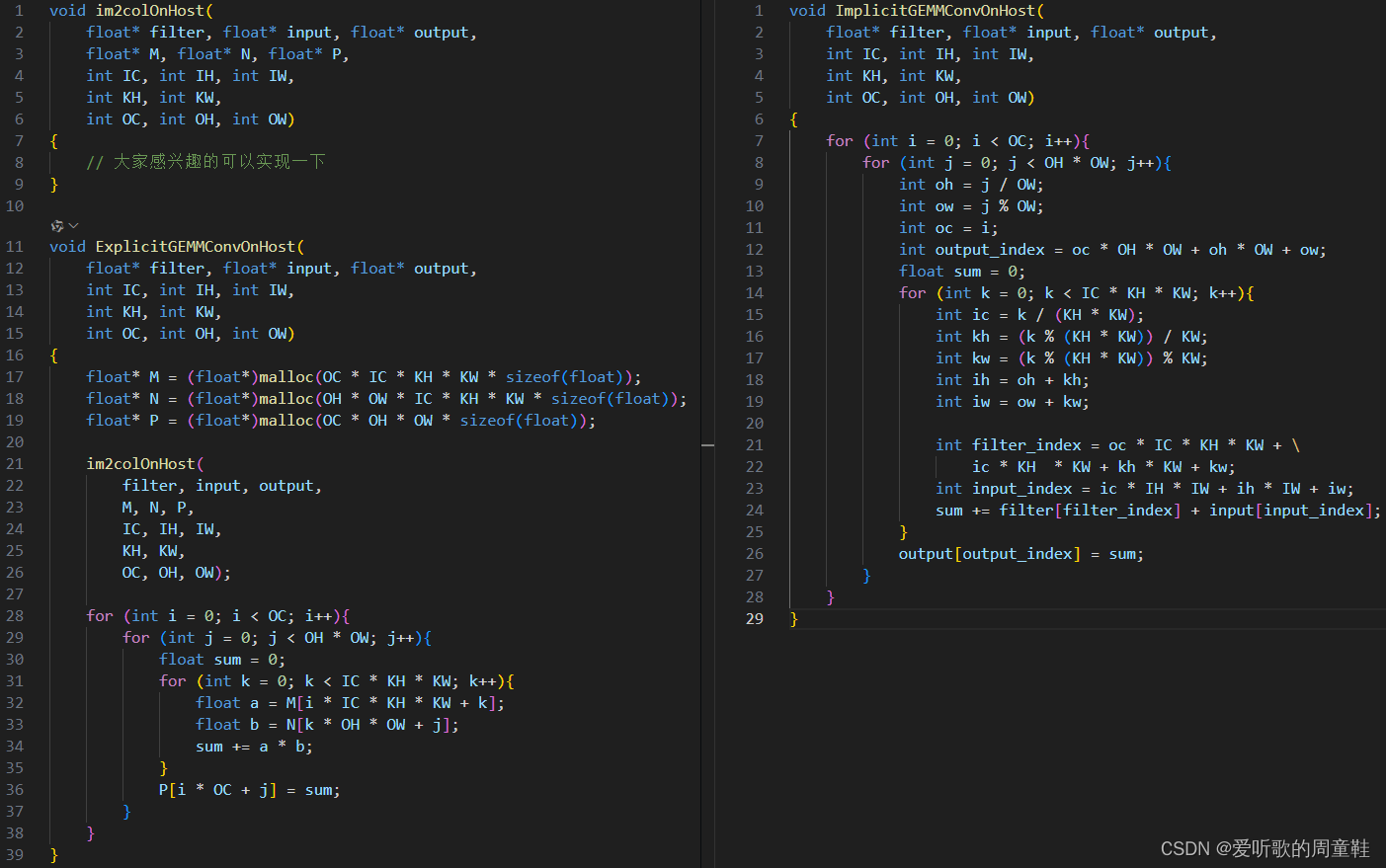1386x868 pixels.
Task: Click the 'sum += filter[filter_index]' line
Action: (x=1159, y=511)
